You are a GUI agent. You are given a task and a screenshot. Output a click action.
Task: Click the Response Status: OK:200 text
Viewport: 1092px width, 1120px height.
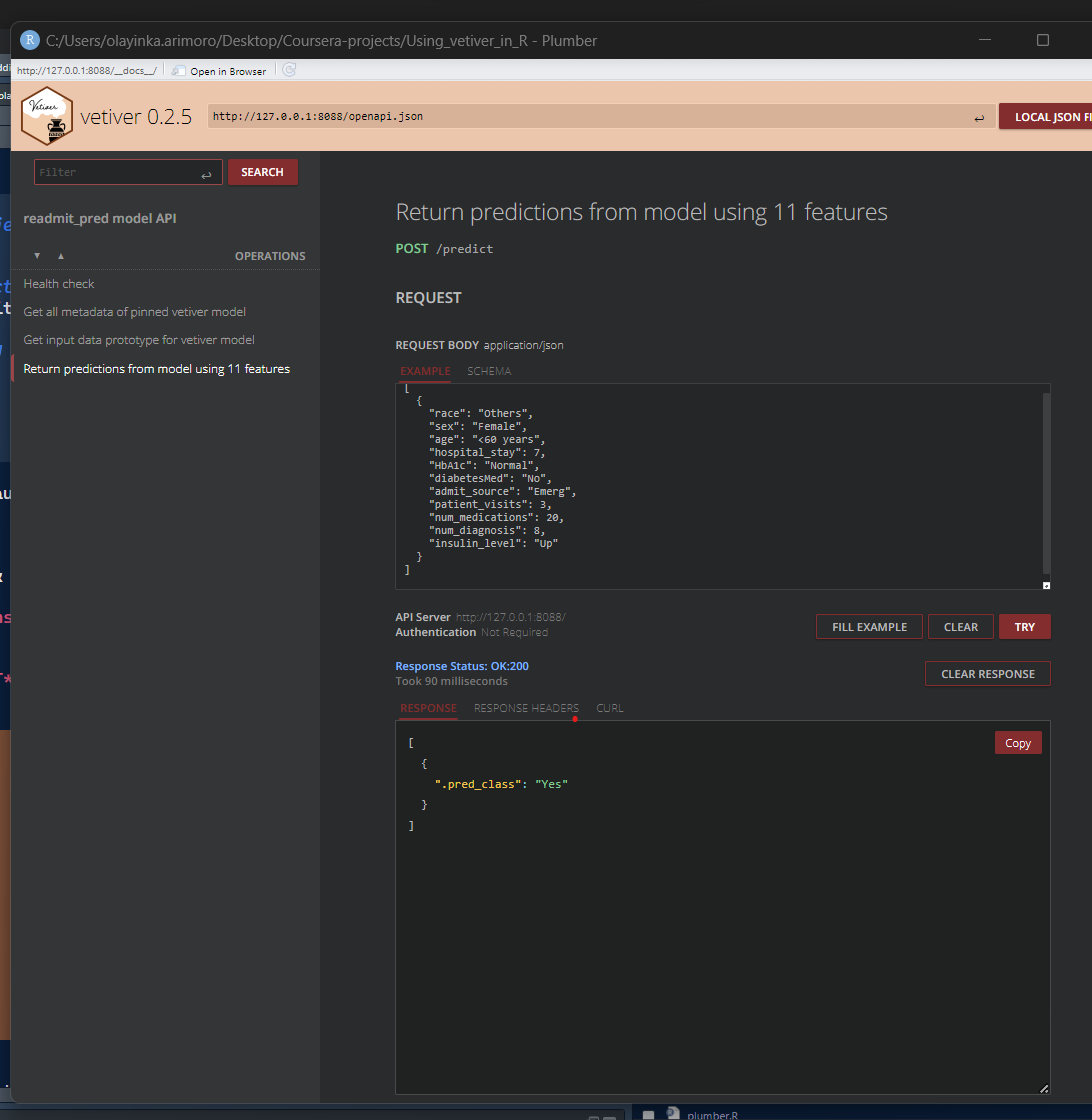[x=462, y=666]
